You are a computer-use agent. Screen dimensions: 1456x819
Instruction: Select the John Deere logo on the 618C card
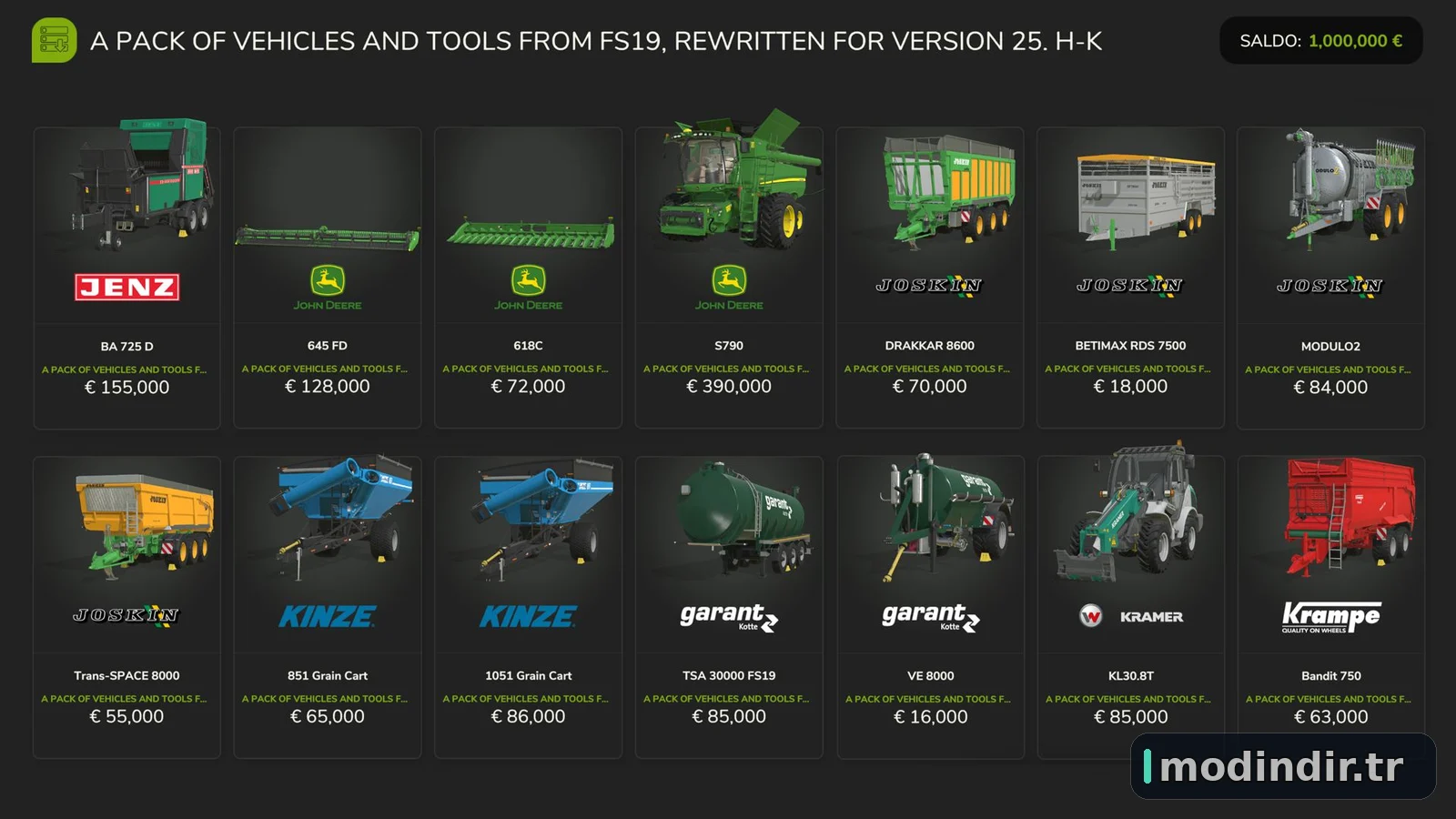528,288
